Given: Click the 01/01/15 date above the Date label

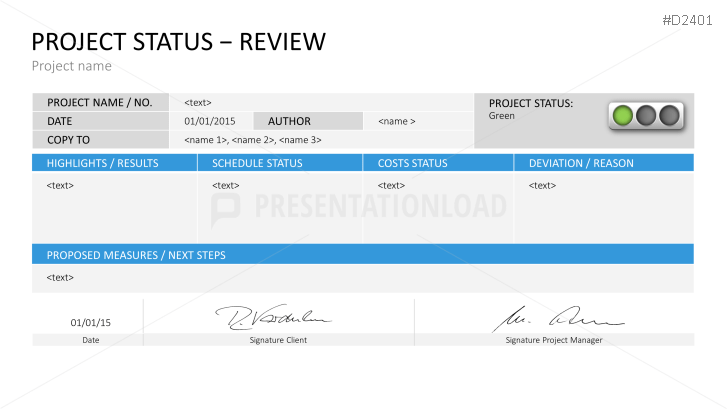Looking at the screenshot, I should coord(90,322).
